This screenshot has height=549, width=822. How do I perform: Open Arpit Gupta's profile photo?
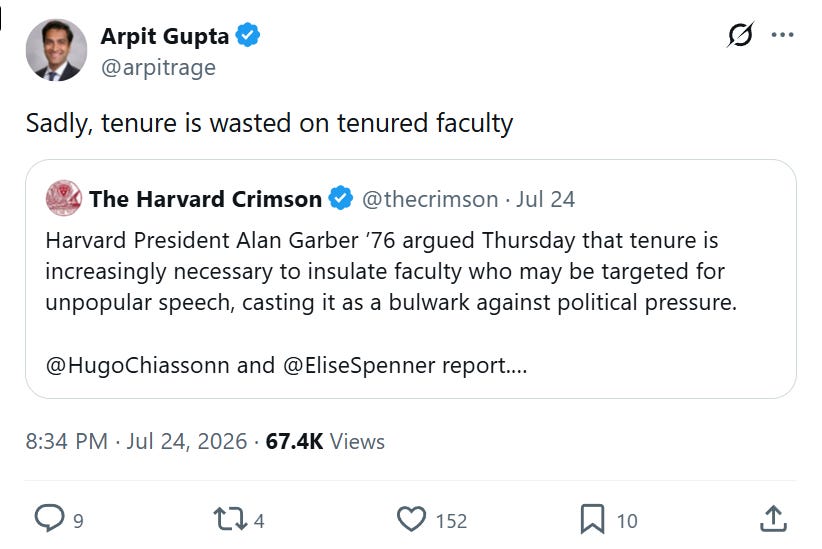click(57, 50)
